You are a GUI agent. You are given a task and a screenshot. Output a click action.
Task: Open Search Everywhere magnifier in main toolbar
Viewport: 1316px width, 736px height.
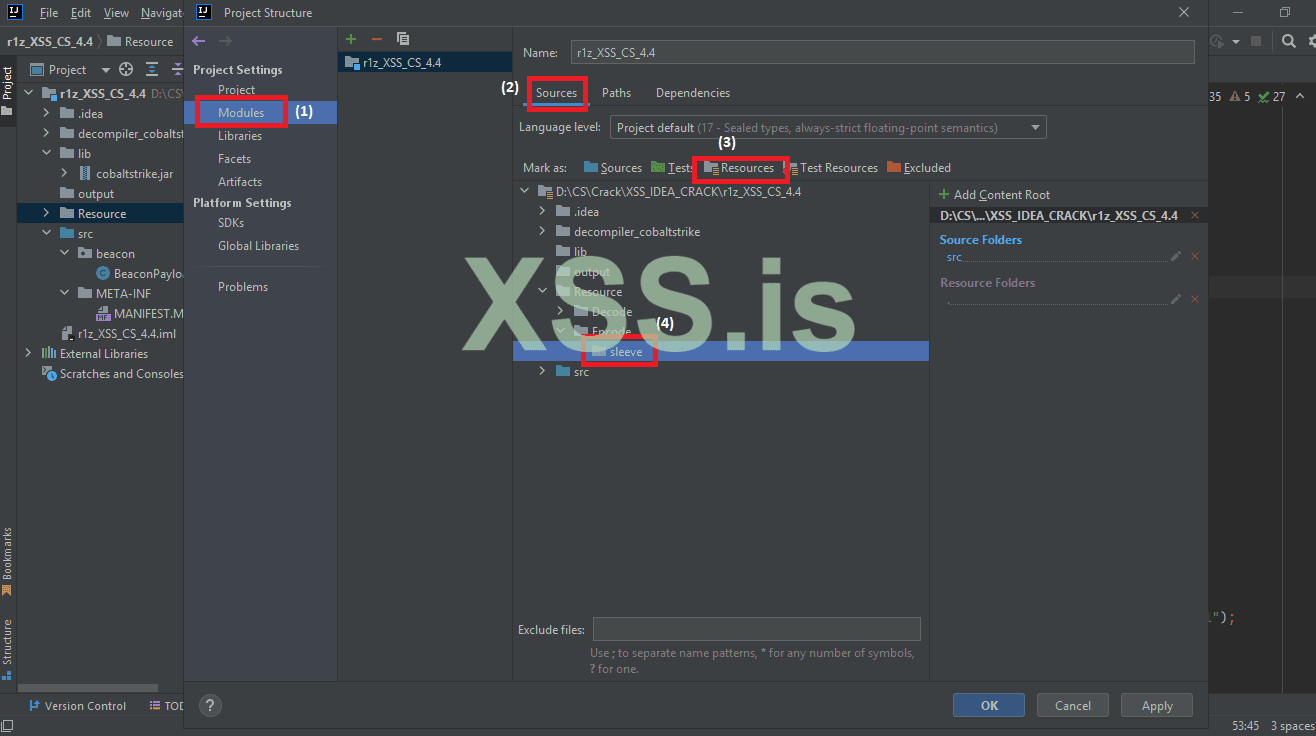click(1290, 41)
